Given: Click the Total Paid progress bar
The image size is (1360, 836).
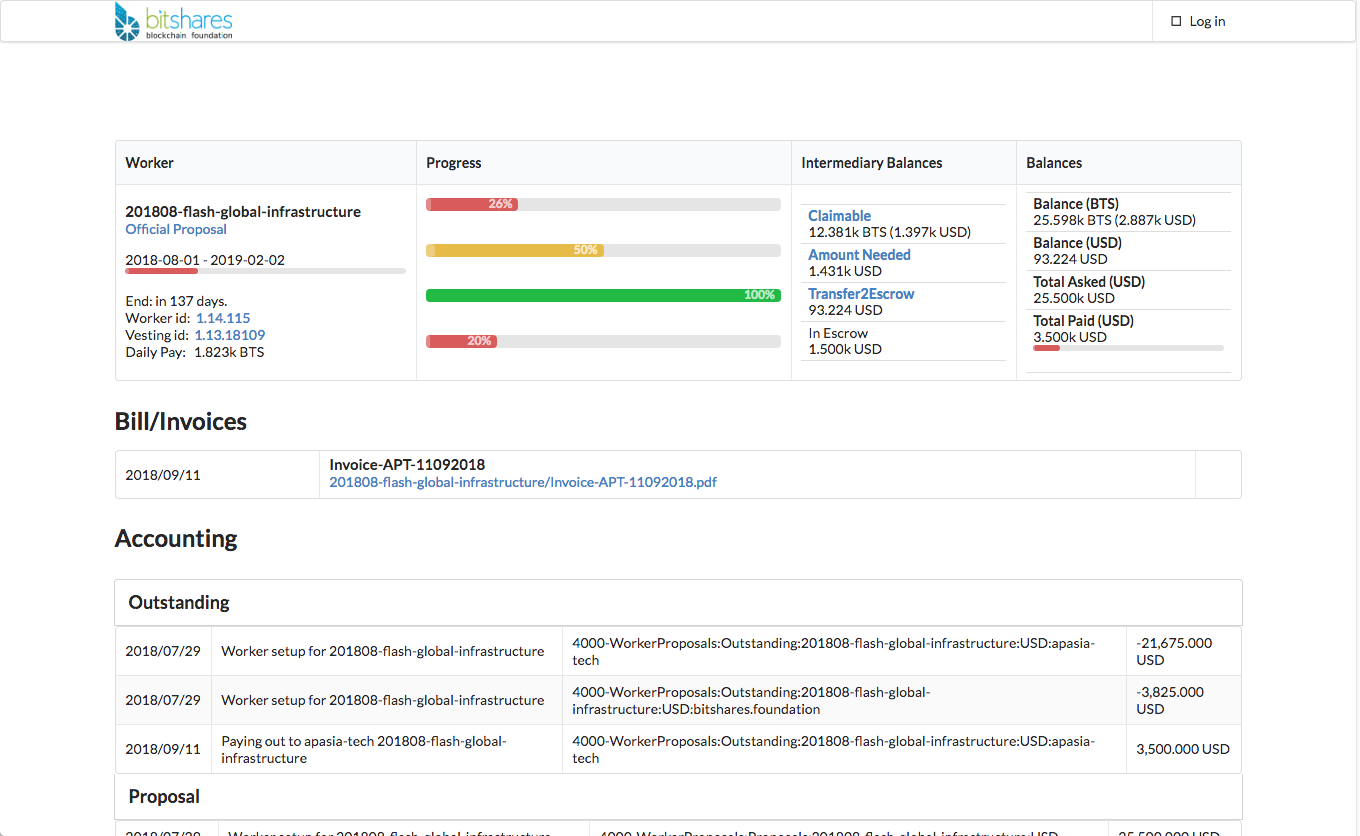Looking at the screenshot, I should coord(1128,348).
